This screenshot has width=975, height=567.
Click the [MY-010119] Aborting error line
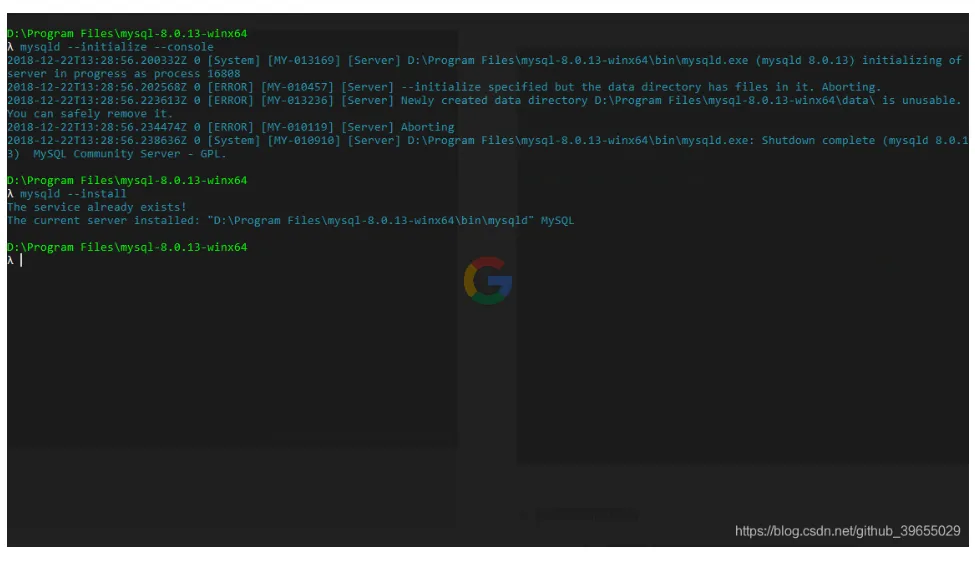[231, 127]
